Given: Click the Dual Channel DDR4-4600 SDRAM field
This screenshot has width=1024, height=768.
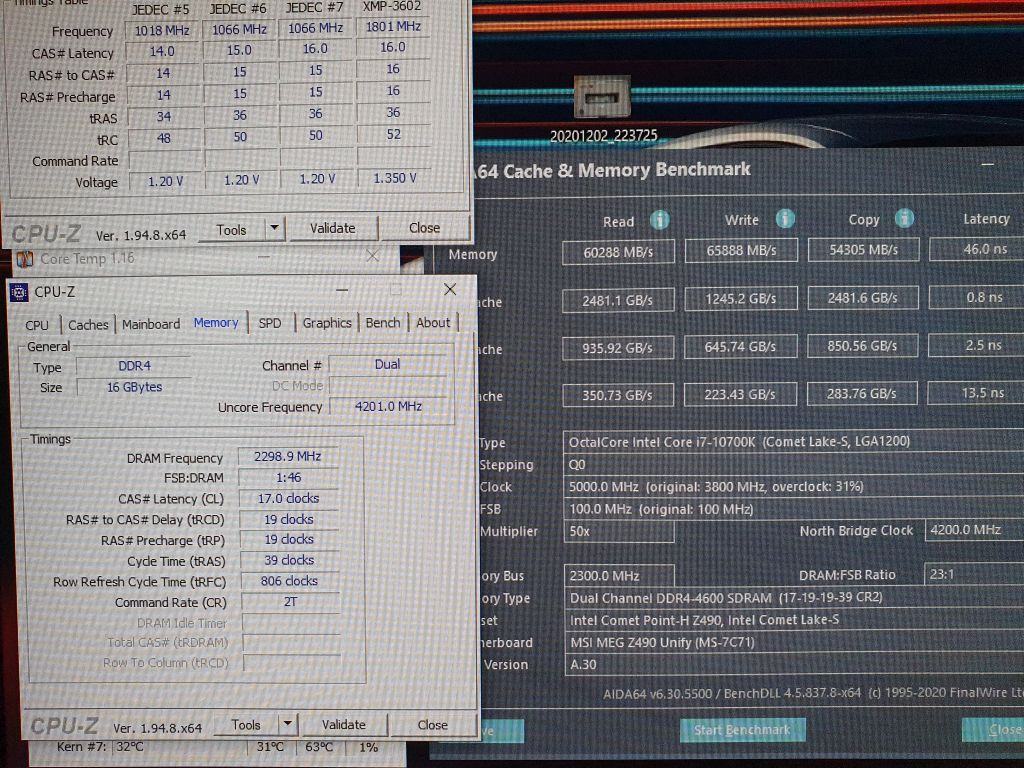Looking at the screenshot, I should point(794,598).
